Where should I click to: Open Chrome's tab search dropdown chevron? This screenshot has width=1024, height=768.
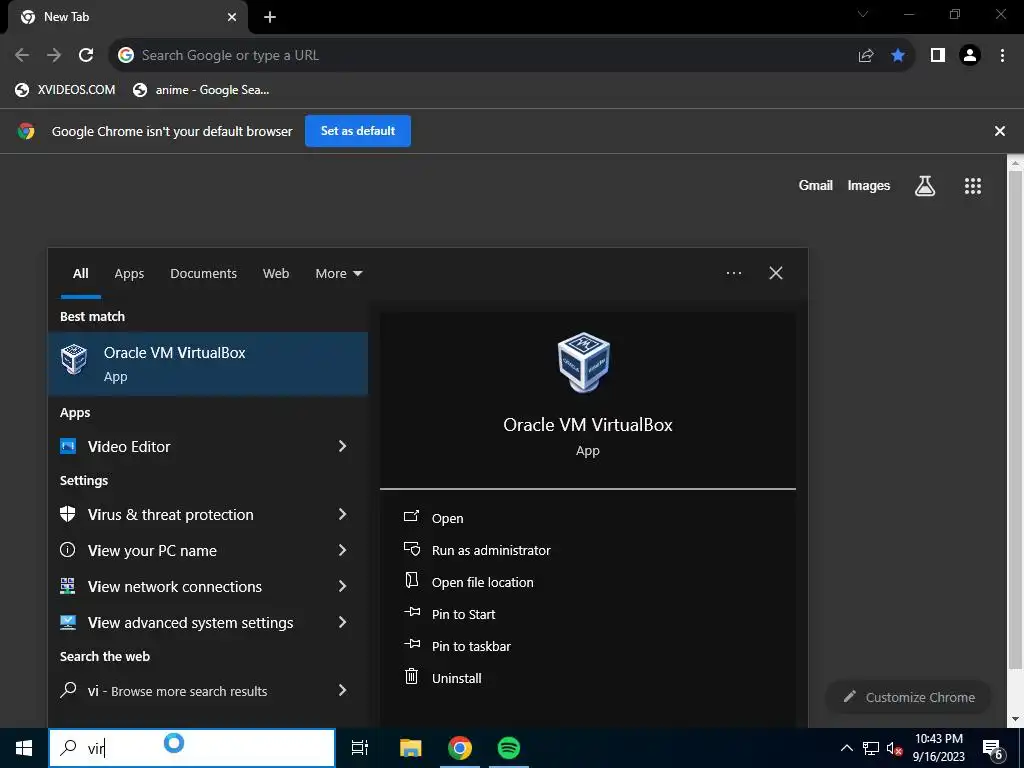coord(863,14)
